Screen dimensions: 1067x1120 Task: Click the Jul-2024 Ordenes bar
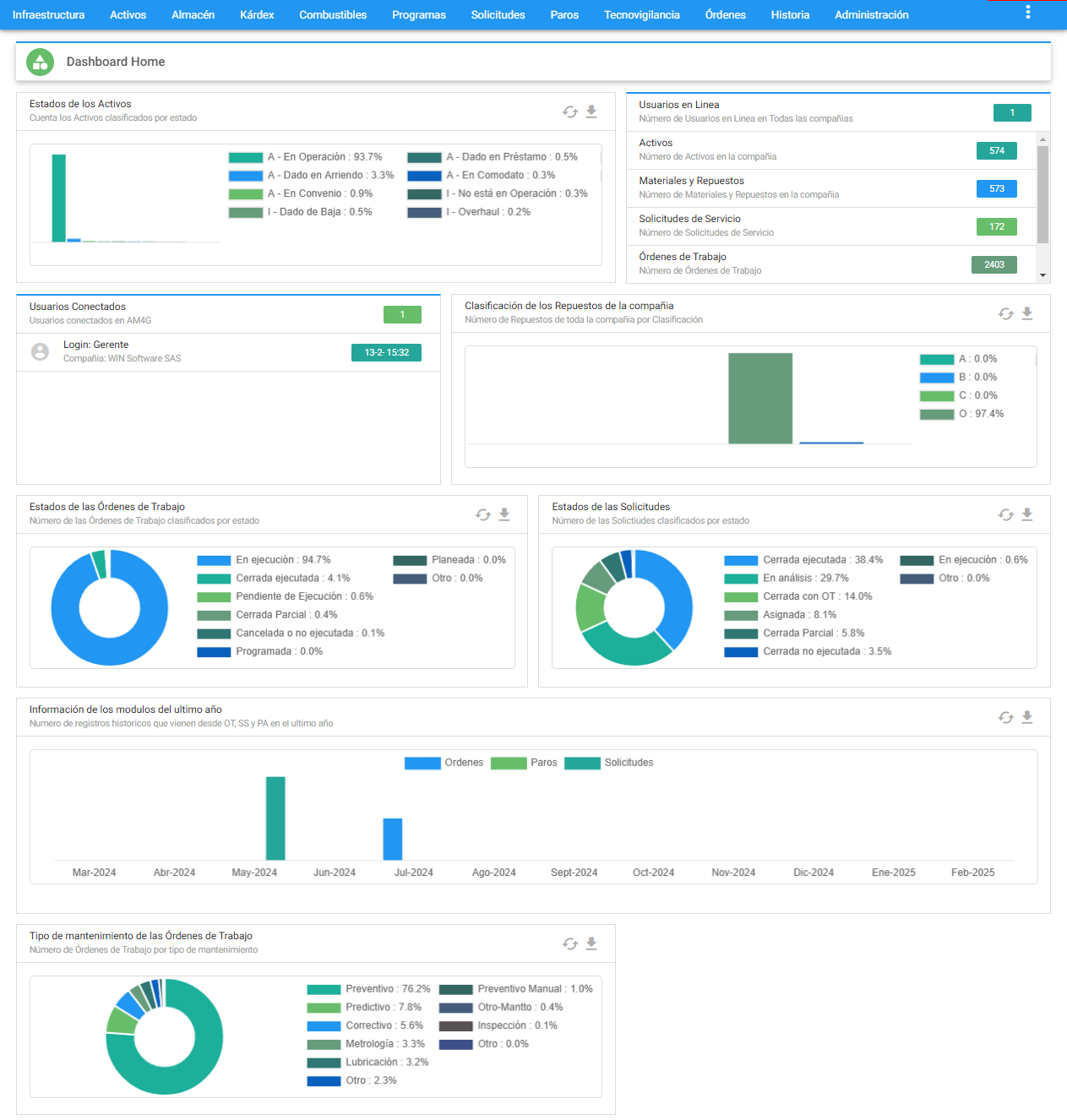[x=393, y=839]
